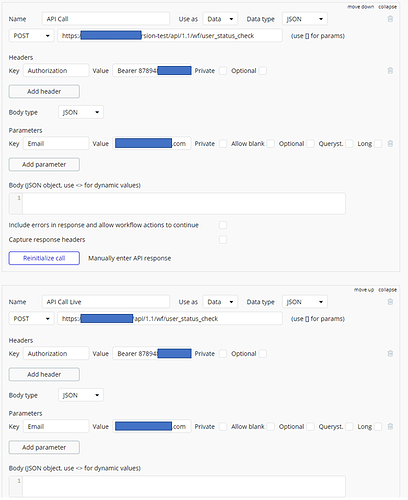Open POST method dropdown for API Call
Screen dimensions: 408x500
(31, 36)
